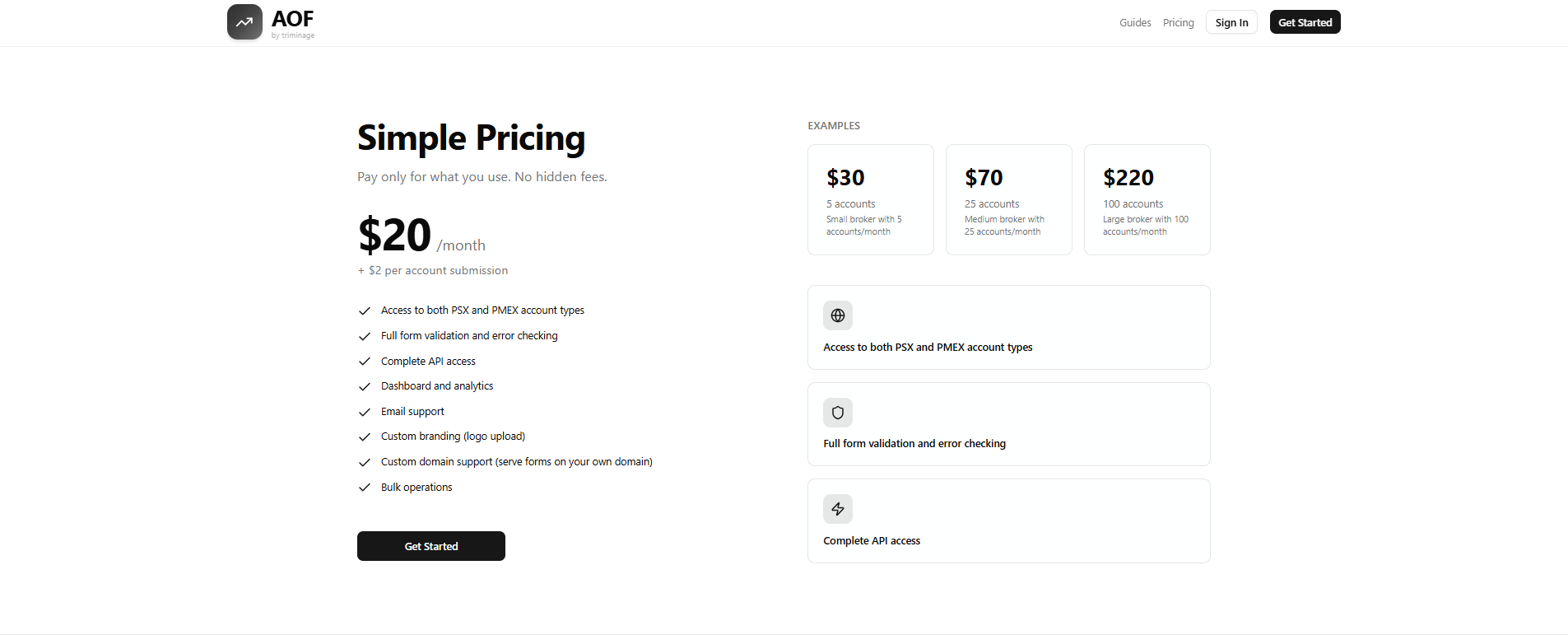
Task: Click the AOF trending-arrow logo icon
Action: 244,22
